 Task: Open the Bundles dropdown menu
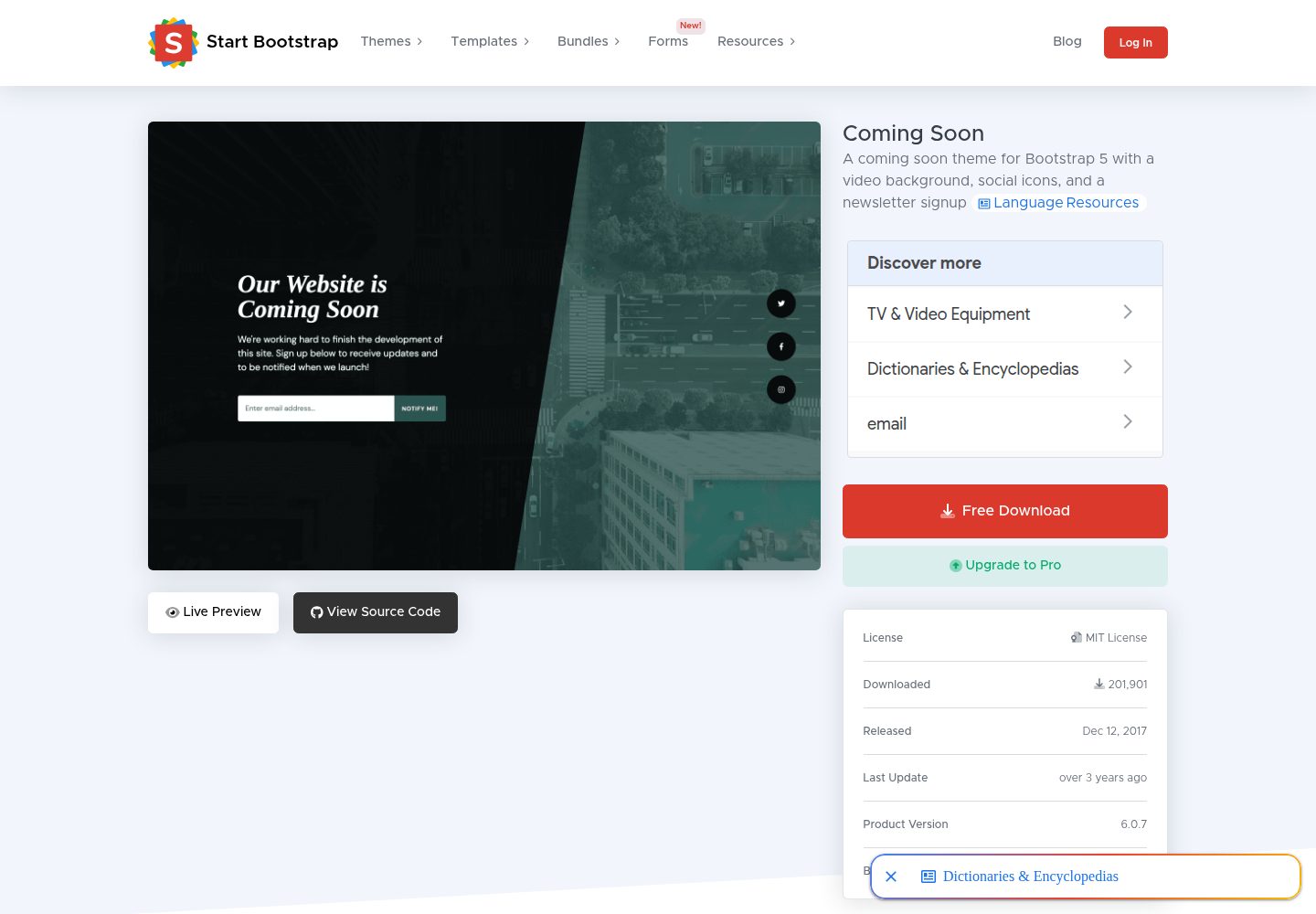pos(589,41)
